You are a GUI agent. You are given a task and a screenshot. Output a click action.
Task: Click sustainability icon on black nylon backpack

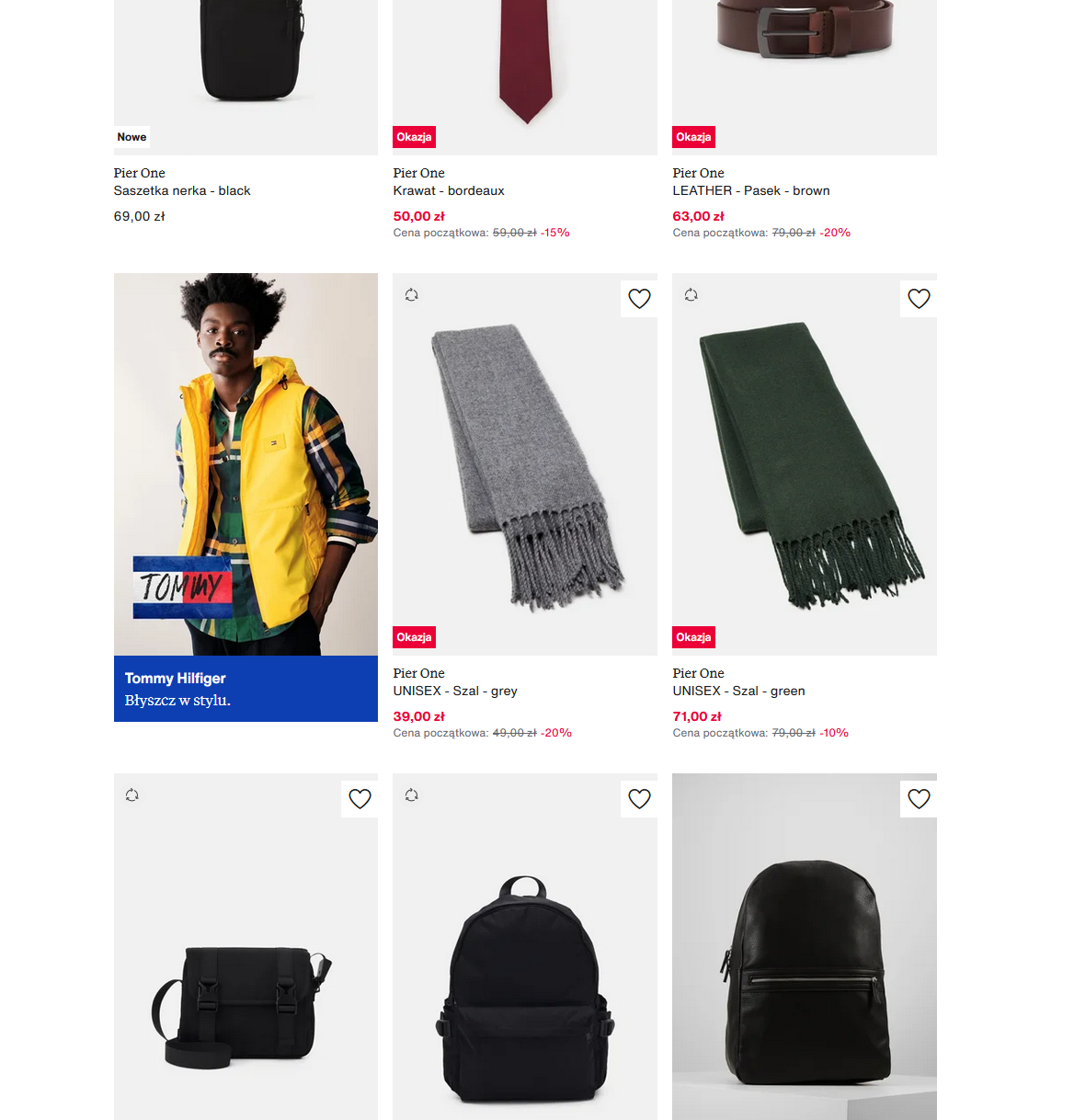tap(412, 795)
